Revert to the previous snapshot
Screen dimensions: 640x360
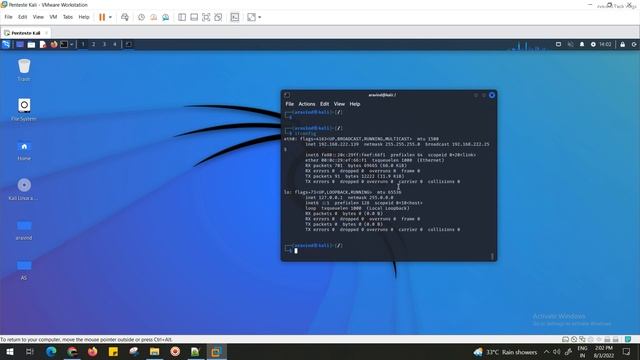pos(153,17)
